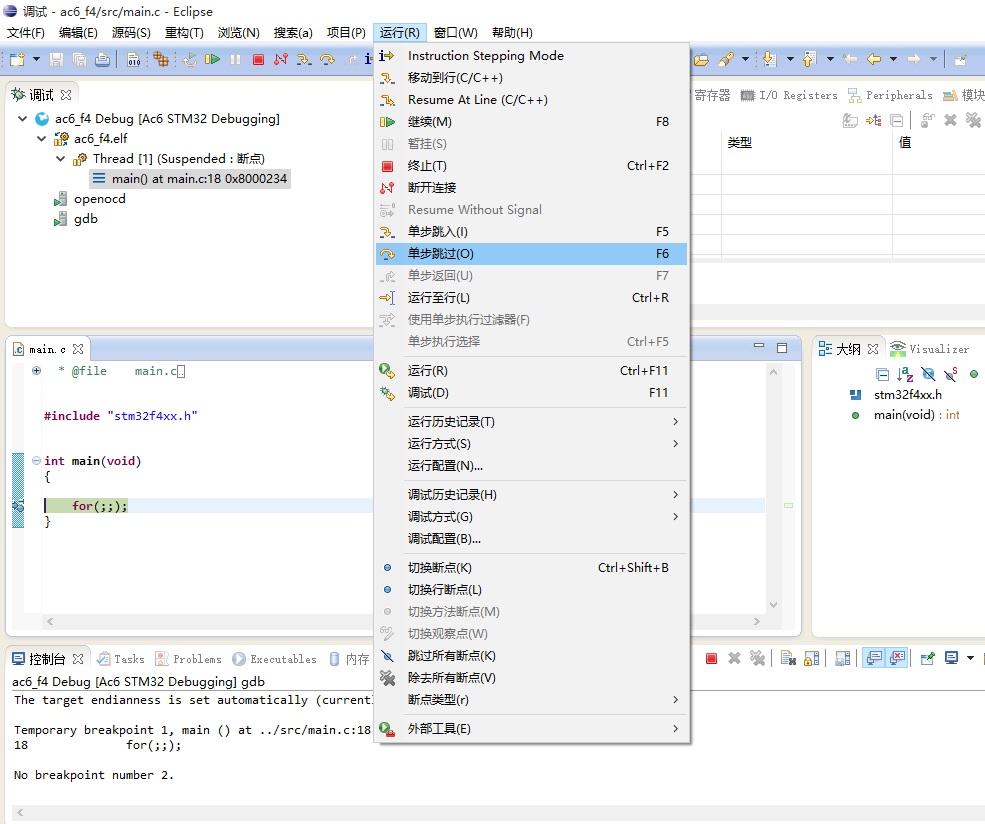Image resolution: width=985 pixels, height=824 pixels.
Task: Select the openocd process entry
Action: (x=90, y=199)
